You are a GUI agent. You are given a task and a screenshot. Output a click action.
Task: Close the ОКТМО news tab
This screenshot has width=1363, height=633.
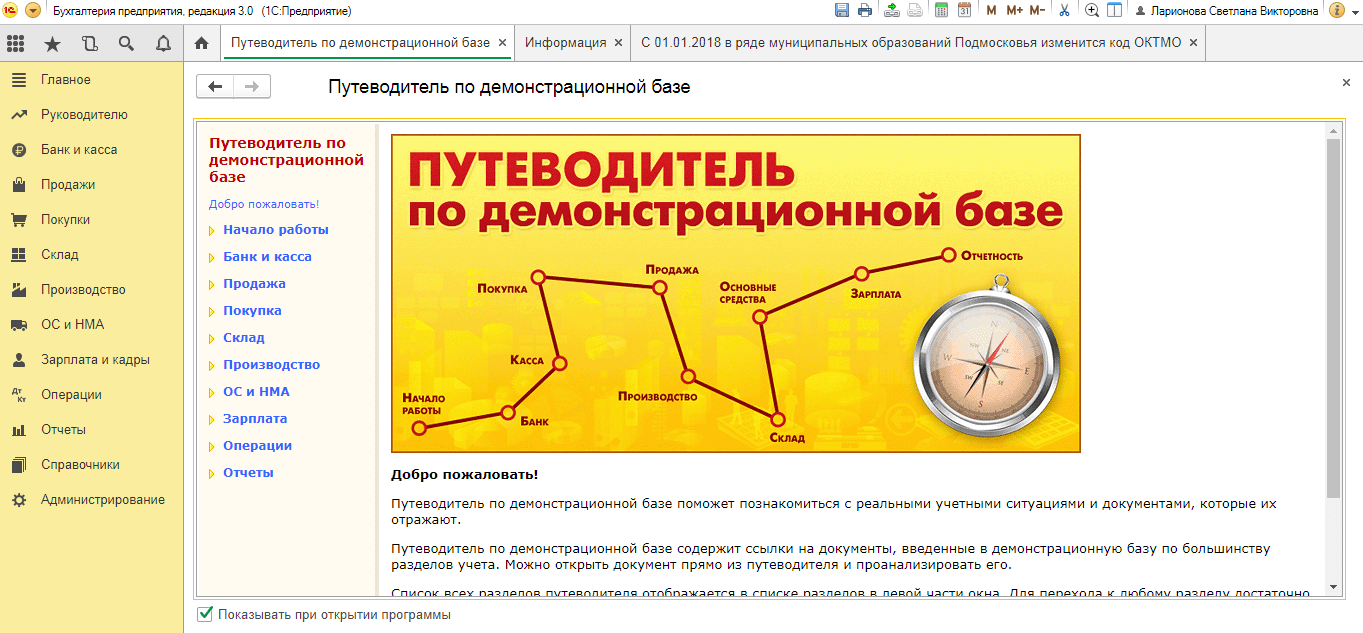(x=1193, y=43)
